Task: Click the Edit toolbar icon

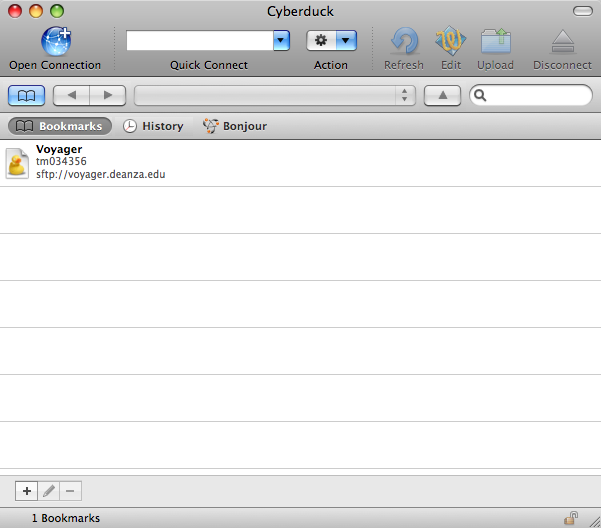Action: click(x=450, y=41)
